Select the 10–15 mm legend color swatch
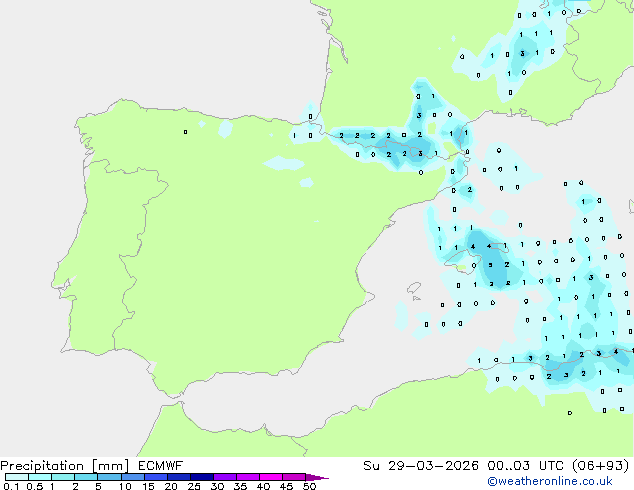 pyautogui.click(x=132, y=477)
